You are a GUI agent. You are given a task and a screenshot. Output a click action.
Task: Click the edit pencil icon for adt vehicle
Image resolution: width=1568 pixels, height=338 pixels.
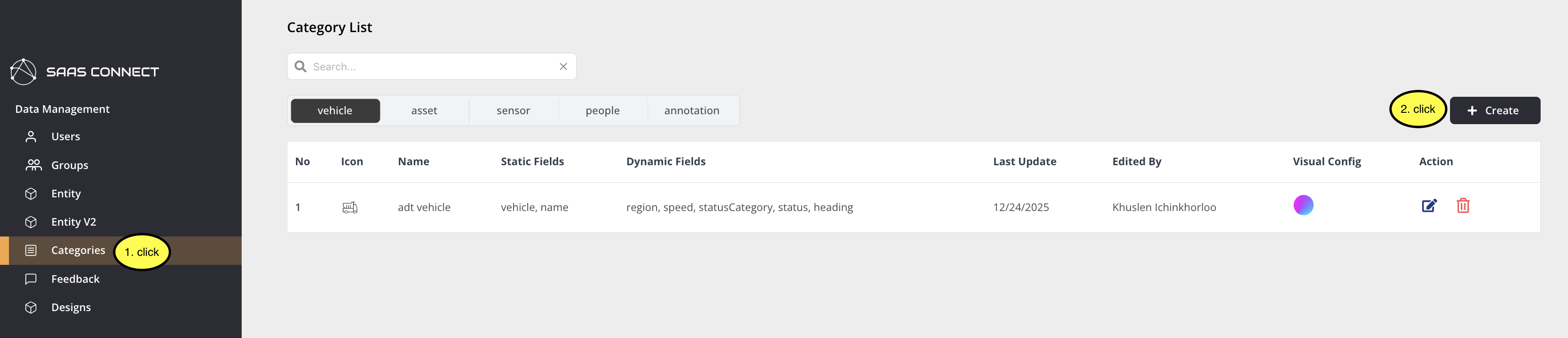[1429, 206]
